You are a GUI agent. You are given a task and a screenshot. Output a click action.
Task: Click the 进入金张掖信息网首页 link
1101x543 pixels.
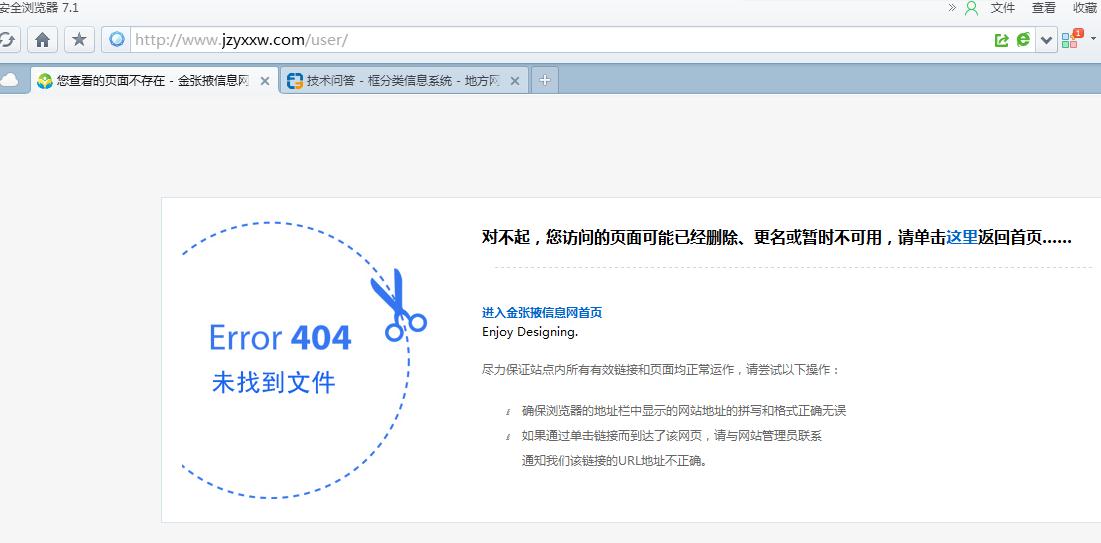click(542, 313)
